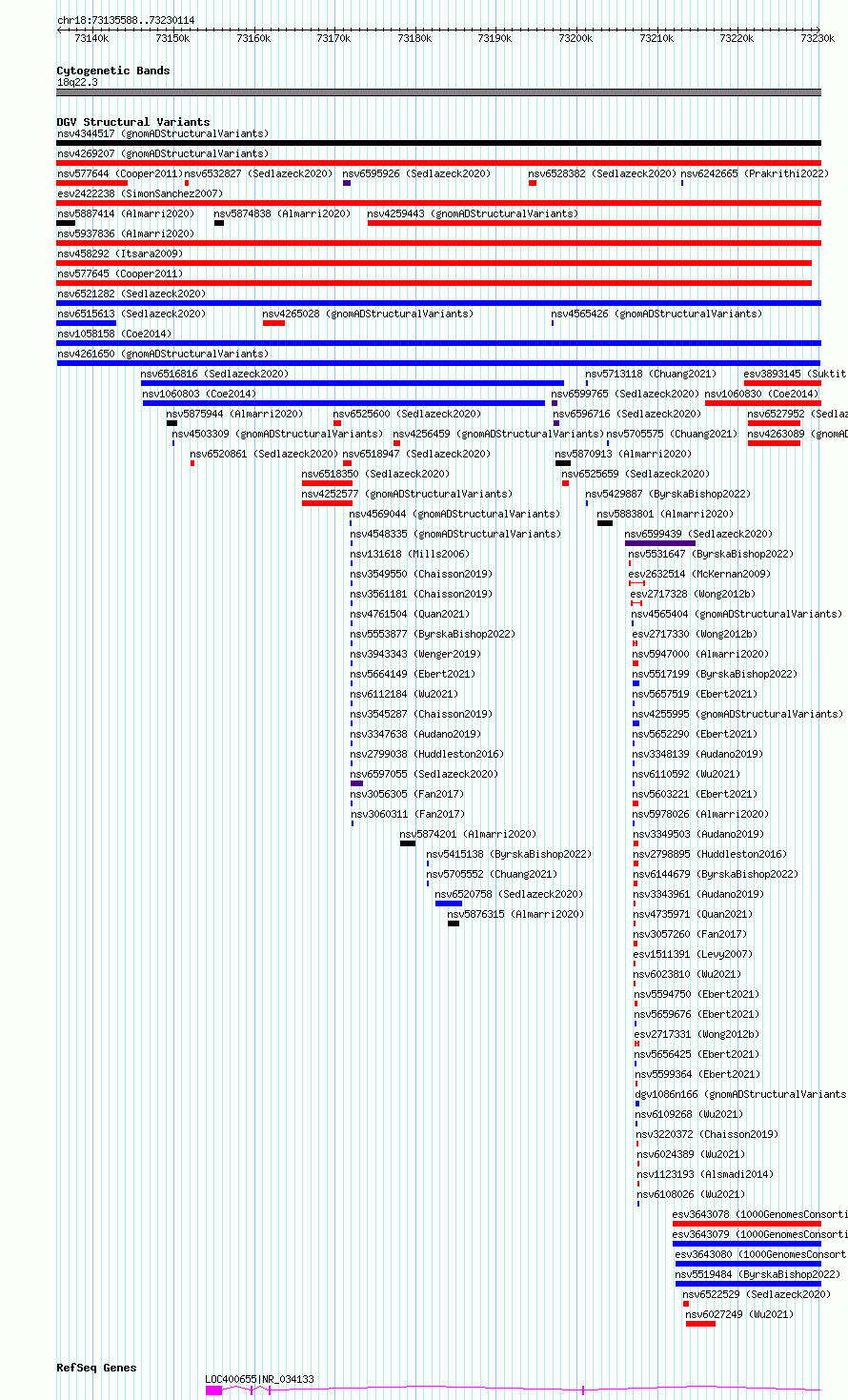848x1400 pixels.
Task: Open nsv4256459 gnomAD variant
Action: 498,435
